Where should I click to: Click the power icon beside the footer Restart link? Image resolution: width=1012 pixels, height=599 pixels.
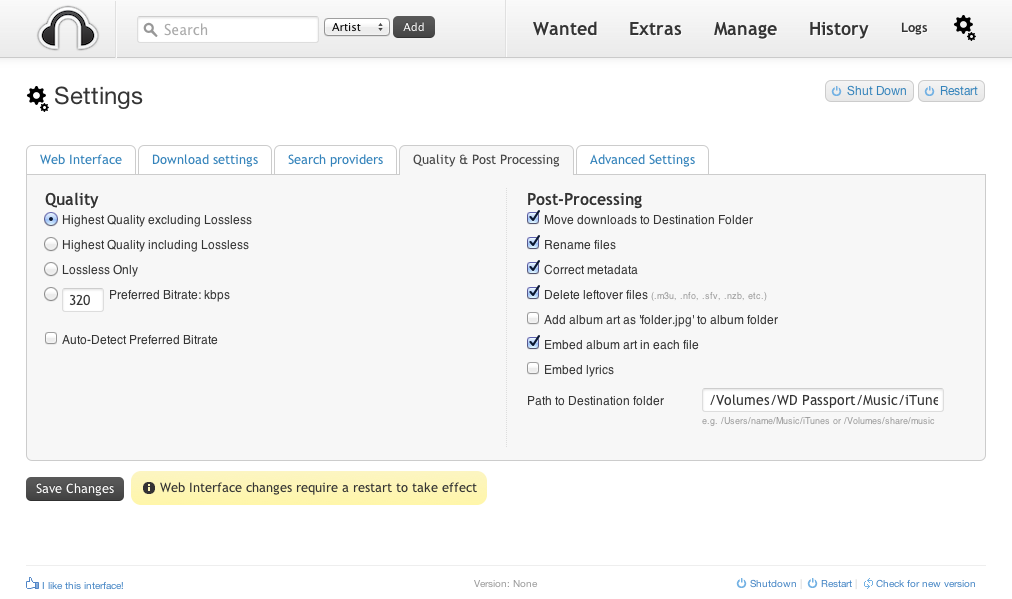click(x=812, y=584)
